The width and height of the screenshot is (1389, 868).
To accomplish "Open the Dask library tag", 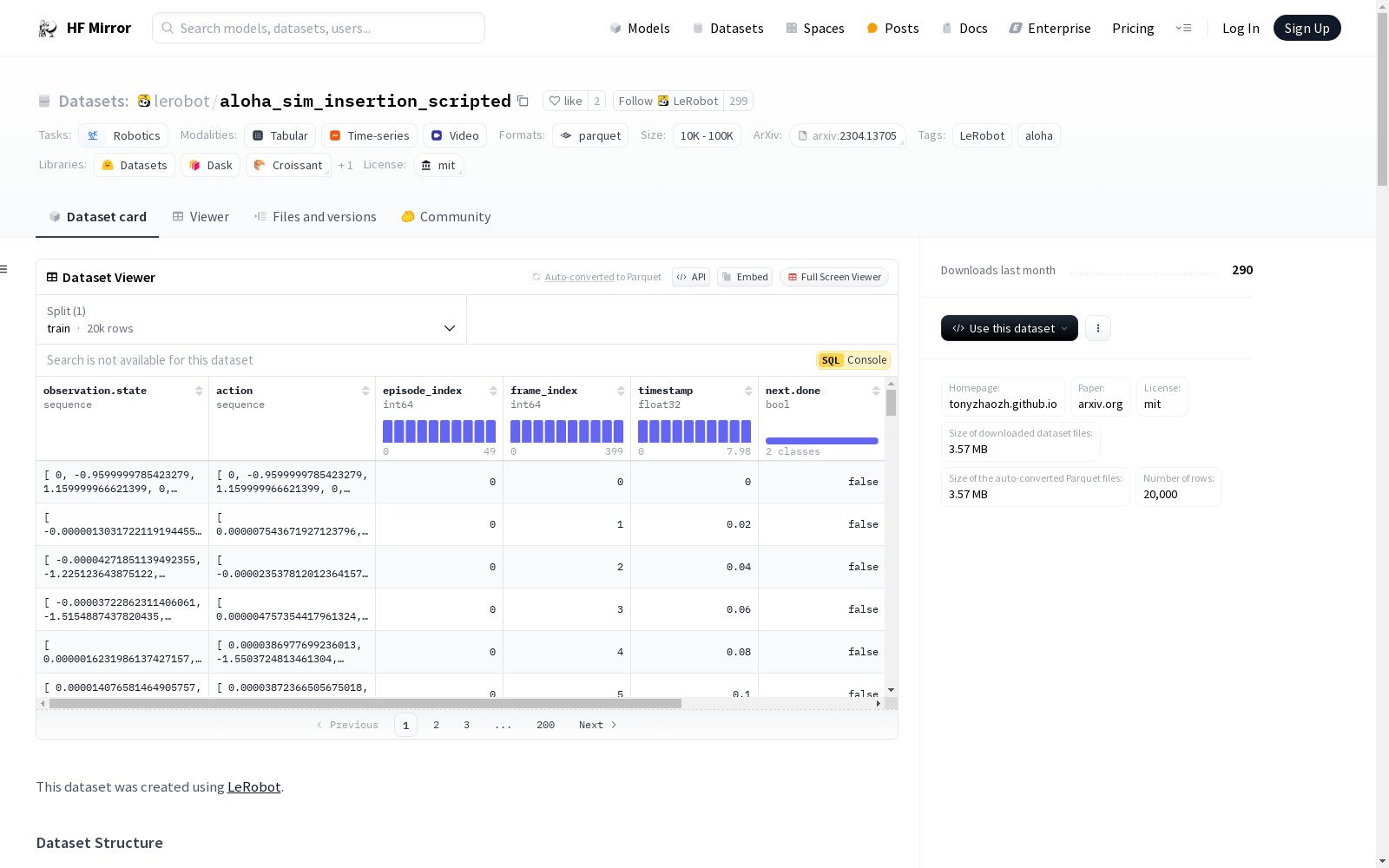I will [x=210, y=165].
